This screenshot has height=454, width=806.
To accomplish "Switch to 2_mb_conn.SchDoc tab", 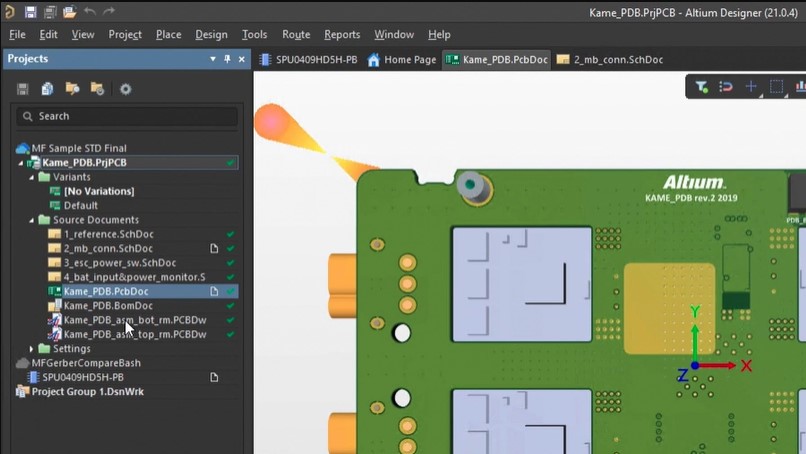I will (x=610, y=60).
